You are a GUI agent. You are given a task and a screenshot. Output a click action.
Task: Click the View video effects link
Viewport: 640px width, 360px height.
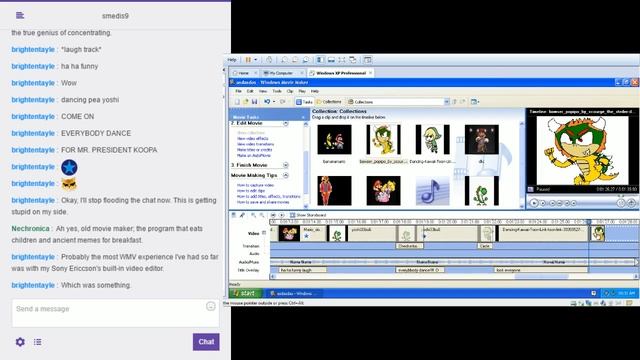253,139
